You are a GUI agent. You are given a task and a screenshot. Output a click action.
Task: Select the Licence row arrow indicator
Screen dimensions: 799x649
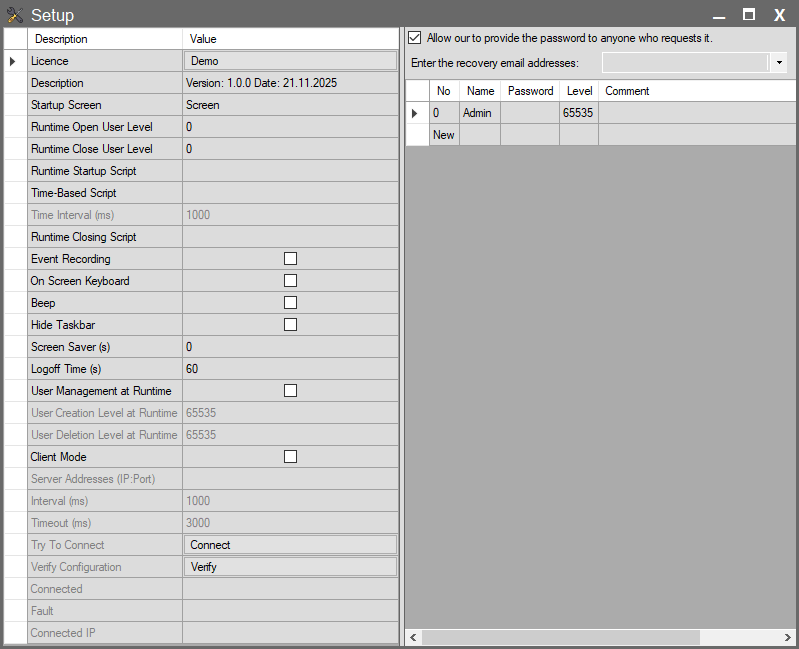tap(13, 61)
